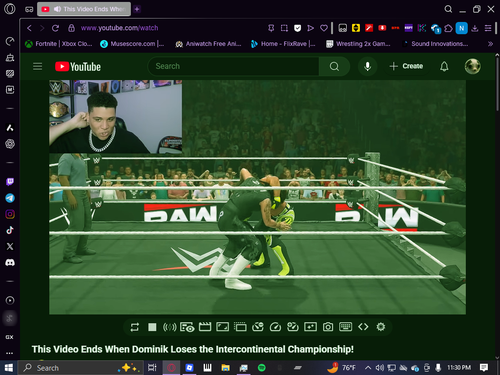Open the YouTube account avatar menu
The height and width of the screenshot is (375, 500).
point(473,66)
